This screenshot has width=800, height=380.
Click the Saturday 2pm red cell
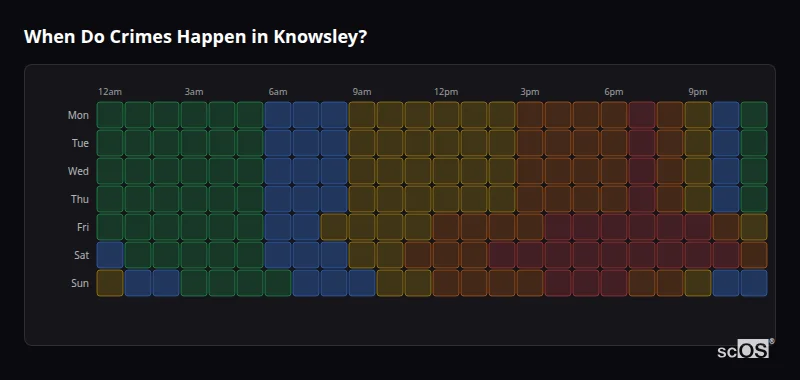click(x=502, y=255)
